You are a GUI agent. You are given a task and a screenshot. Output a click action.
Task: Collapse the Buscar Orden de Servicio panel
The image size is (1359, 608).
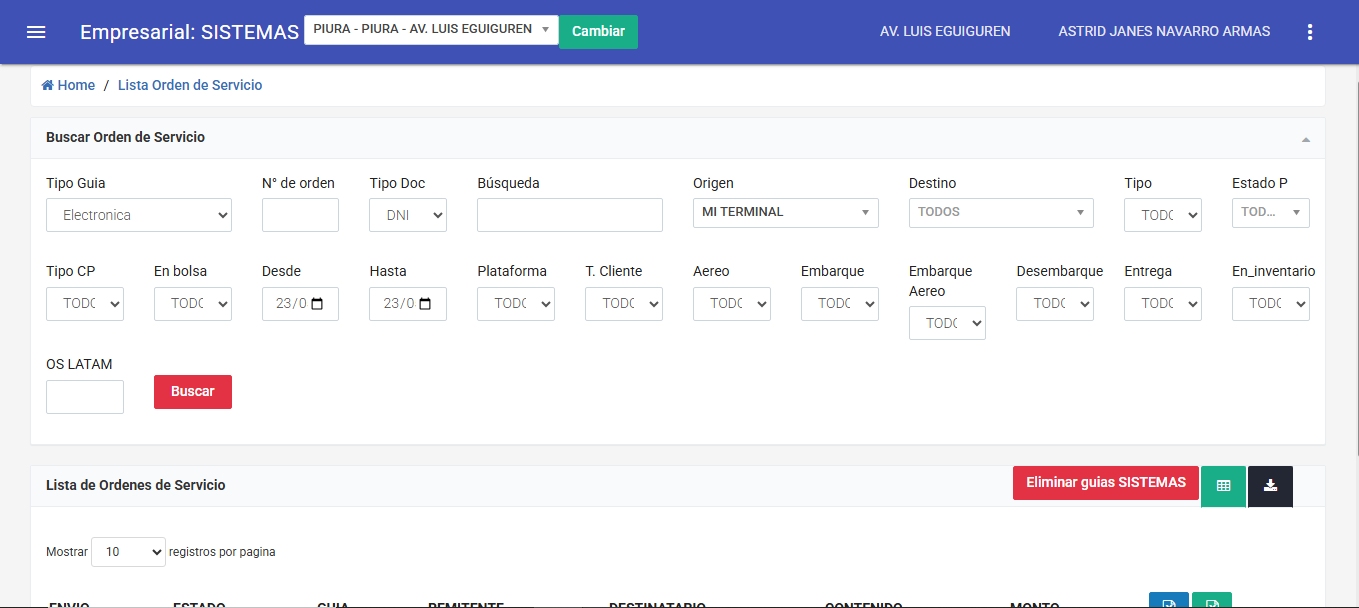pyautogui.click(x=1306, y=139)
